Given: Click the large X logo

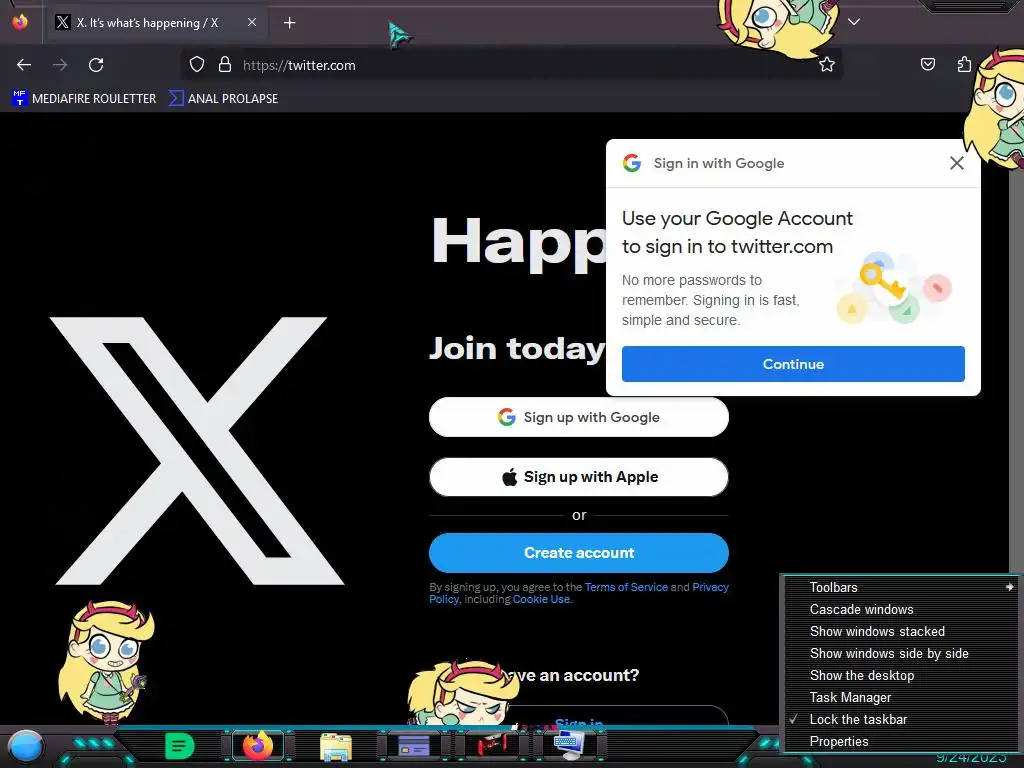Looking at the screenshot, I should point(197,451).
